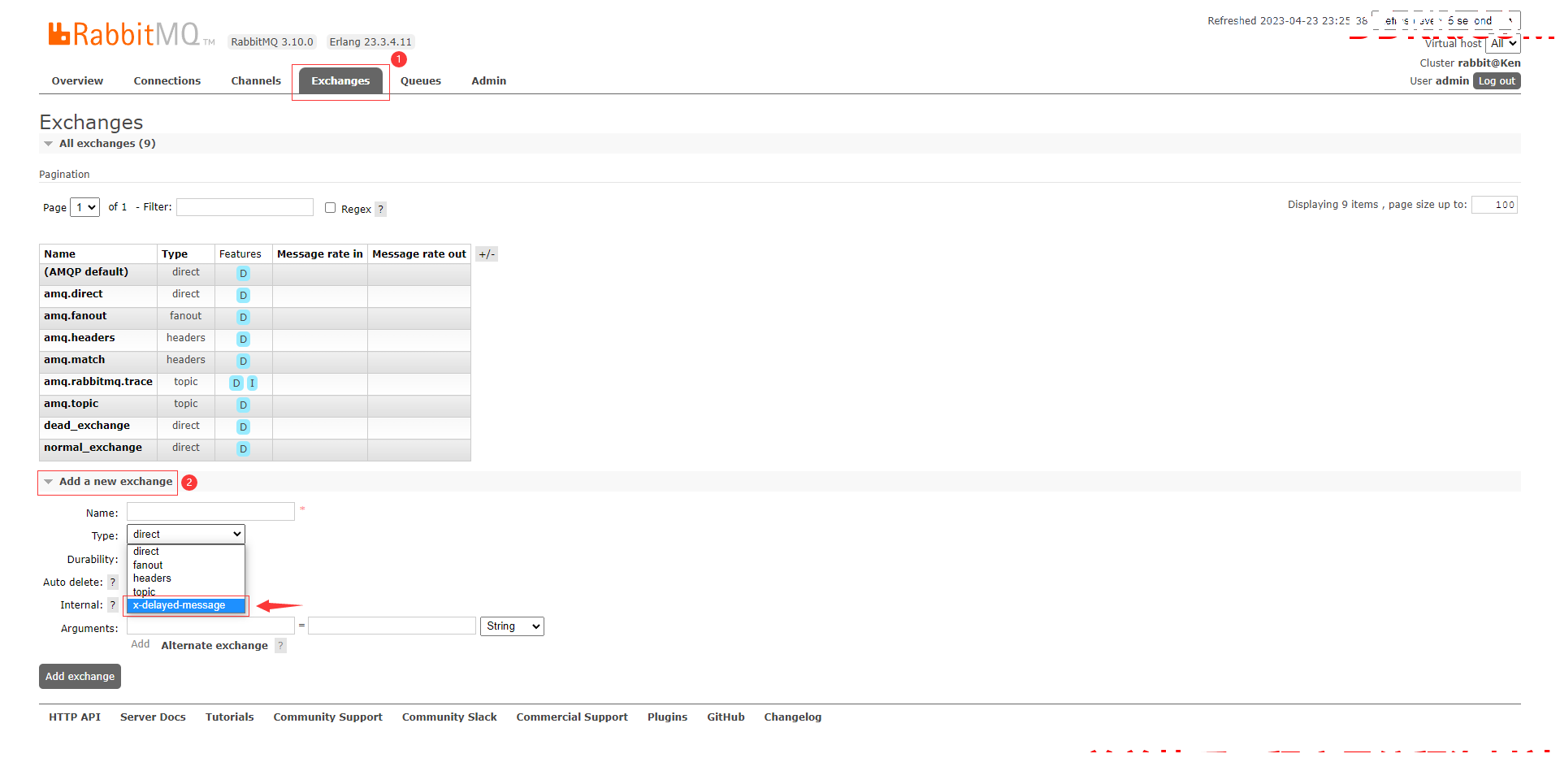Open the GitHub footer link
The image size is (1560, 784).
tap(726, 717)
